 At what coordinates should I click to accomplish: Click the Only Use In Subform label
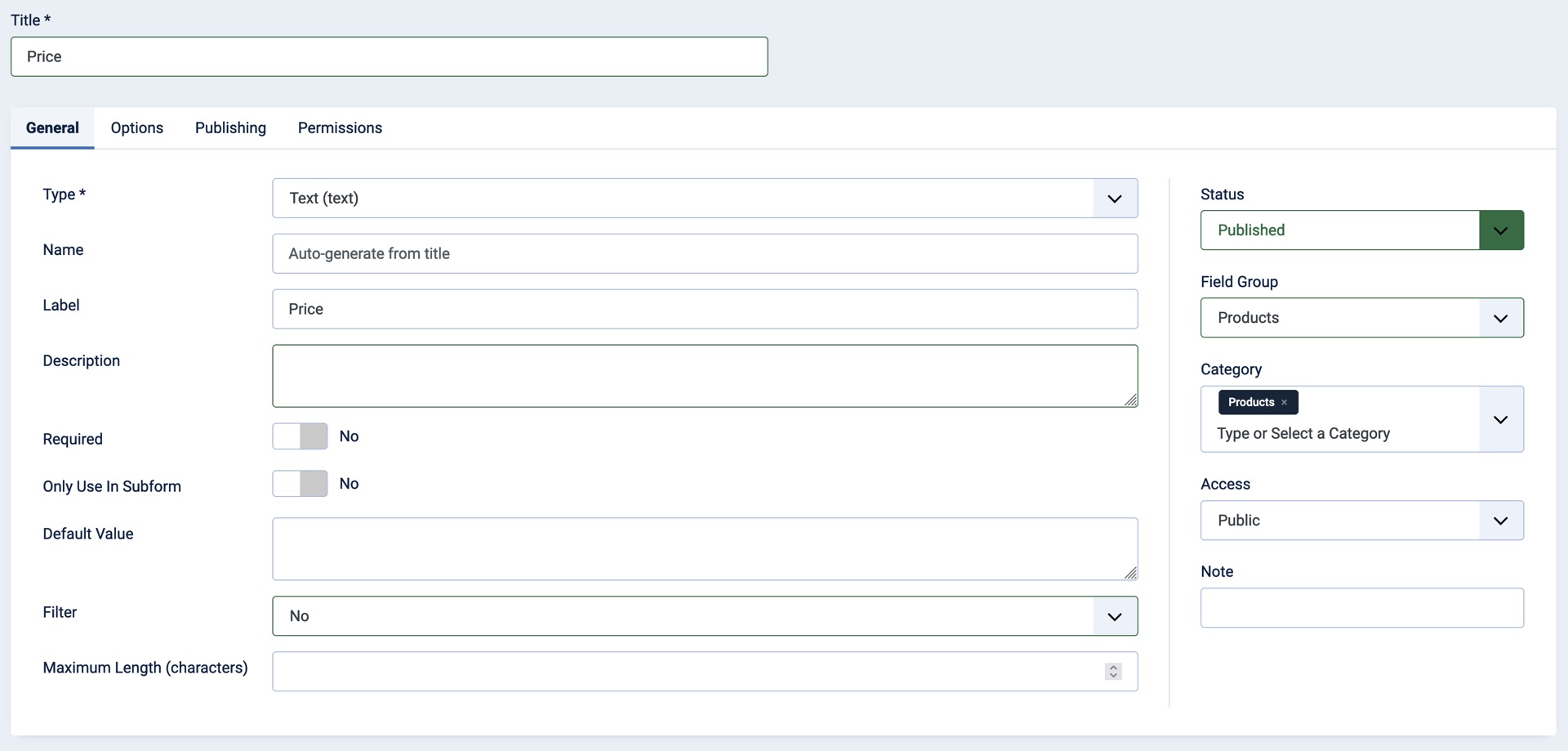click(x=112, y=486)
